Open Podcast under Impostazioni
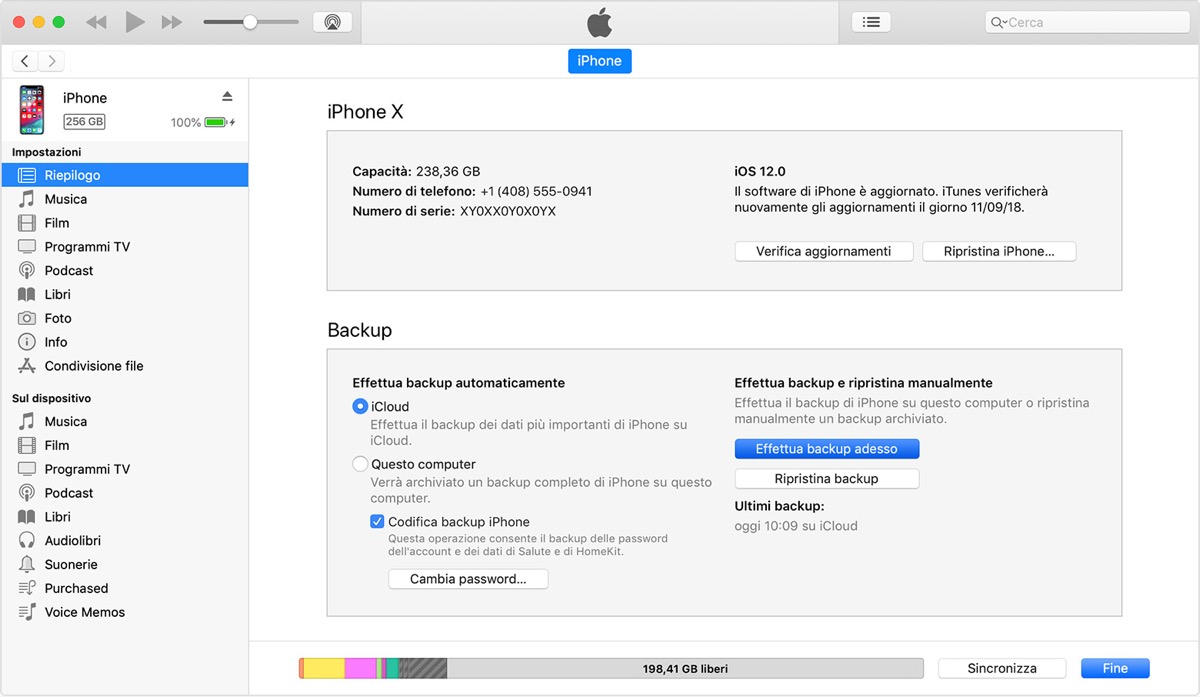The width and height of the screenshot is (1200, 697). (x=68, y=270)
